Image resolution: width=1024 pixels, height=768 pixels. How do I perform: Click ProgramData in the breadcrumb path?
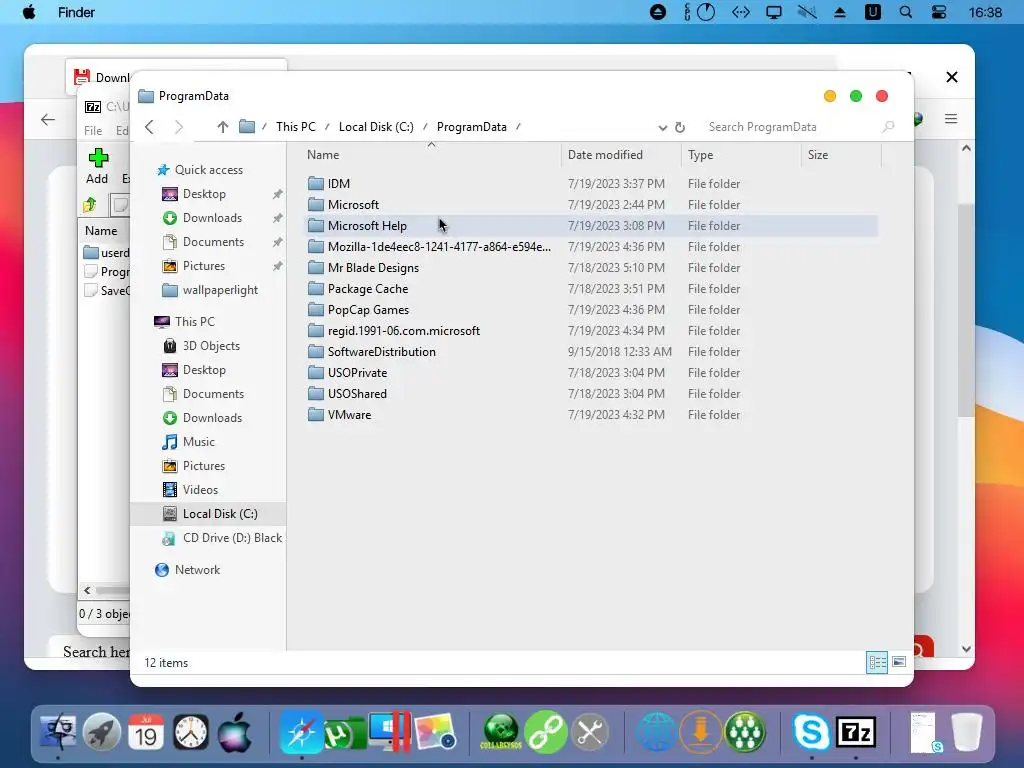[472, 127]
